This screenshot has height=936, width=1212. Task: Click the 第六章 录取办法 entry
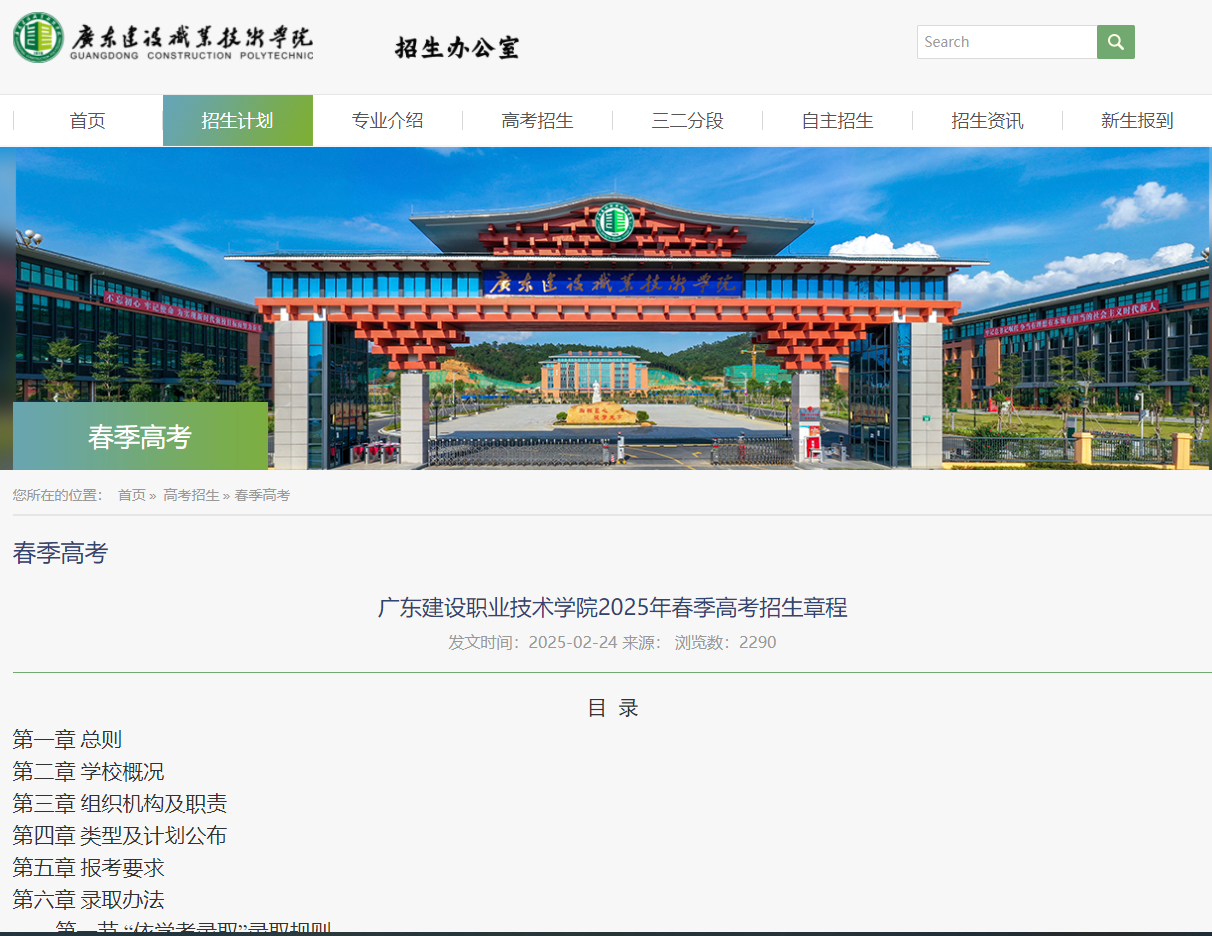click(x=89, y=899)
